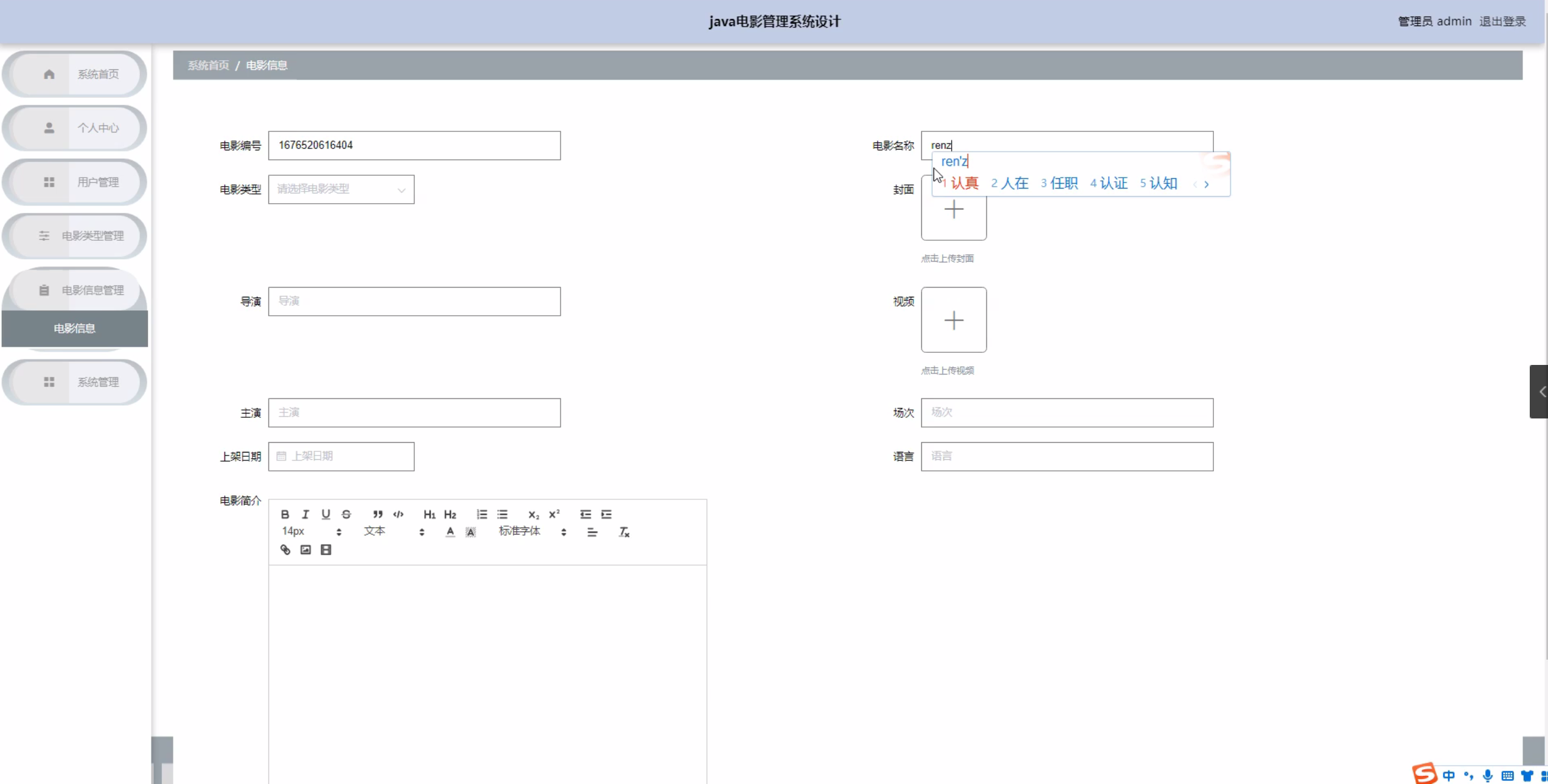
Task: Toggle underline formatting in the editor
Action: pos(326,515)
